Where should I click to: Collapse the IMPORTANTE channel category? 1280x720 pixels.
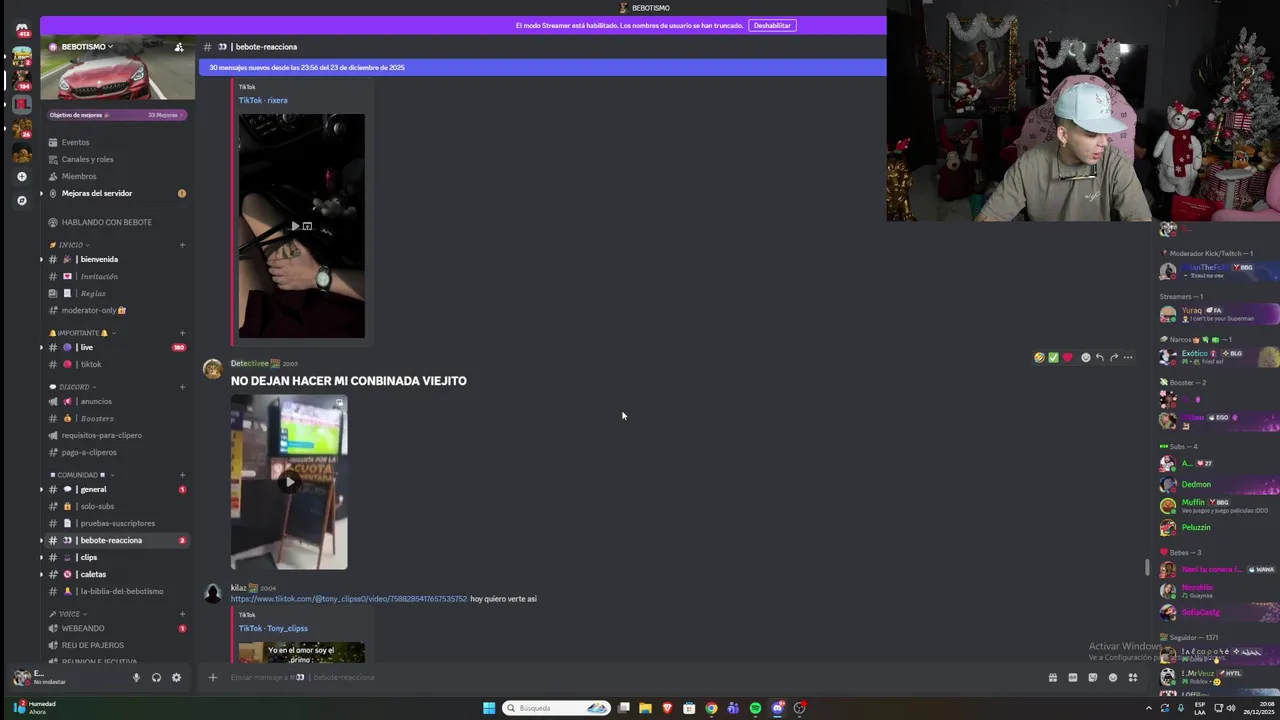click(x=82, y=333)
